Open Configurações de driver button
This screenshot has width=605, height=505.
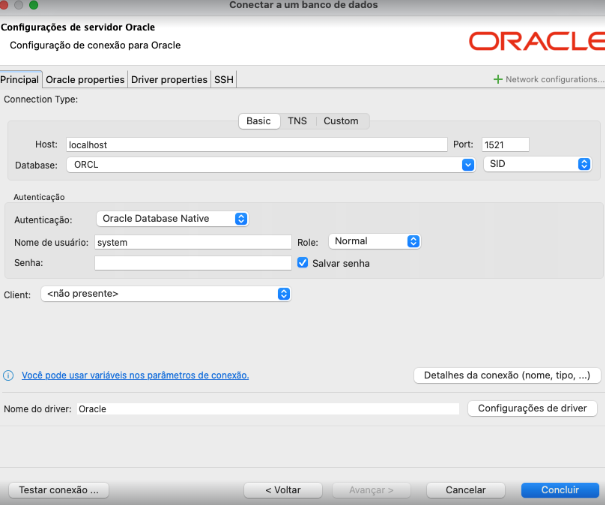(532, 409)
